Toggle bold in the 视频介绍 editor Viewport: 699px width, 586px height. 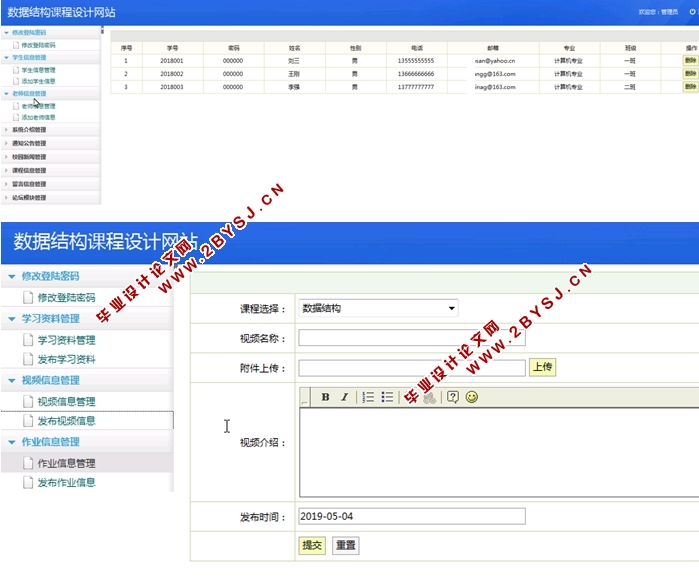click(325, 397)
